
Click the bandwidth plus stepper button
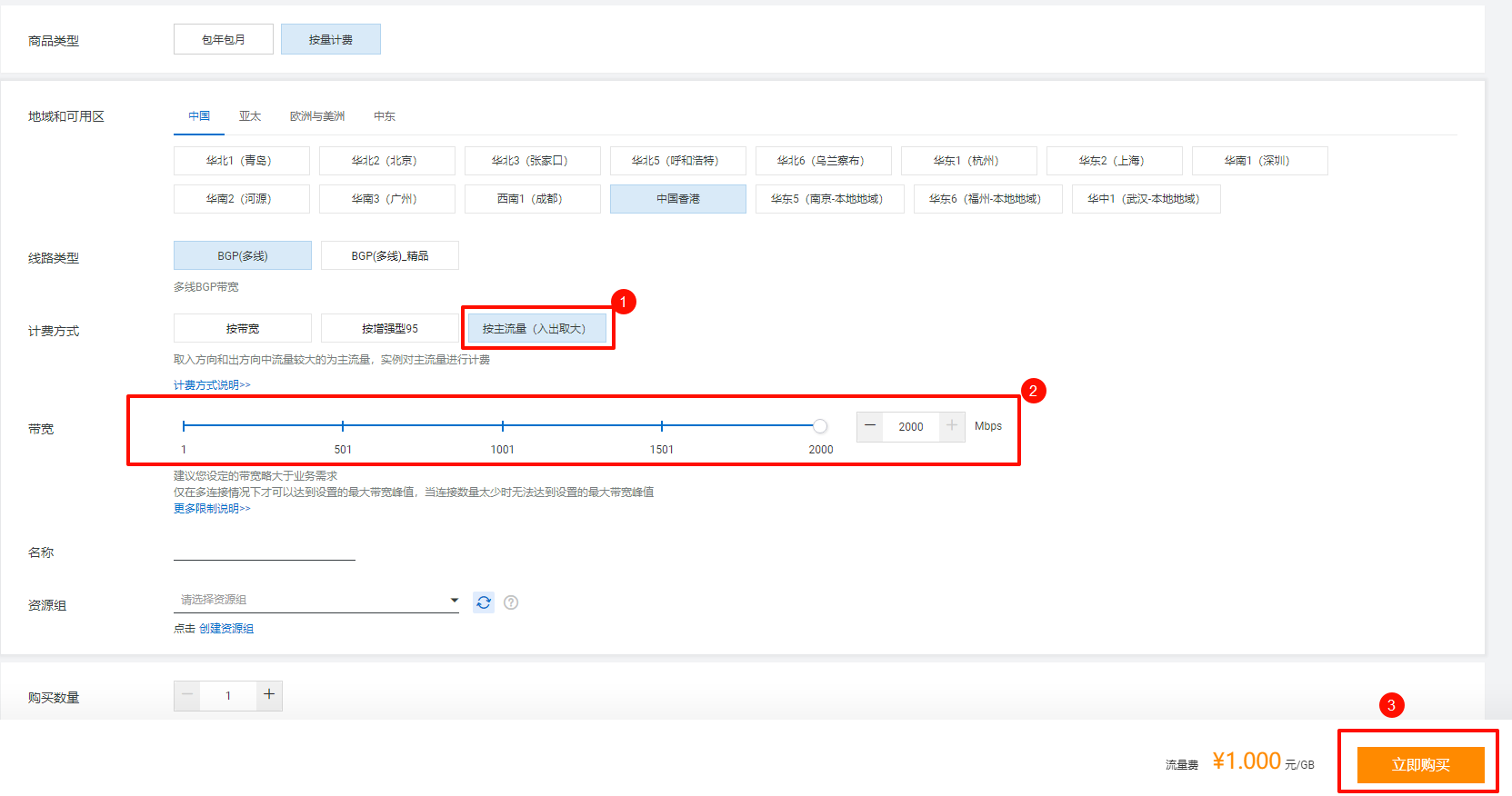pyautogui.click(x=952, y=426)
